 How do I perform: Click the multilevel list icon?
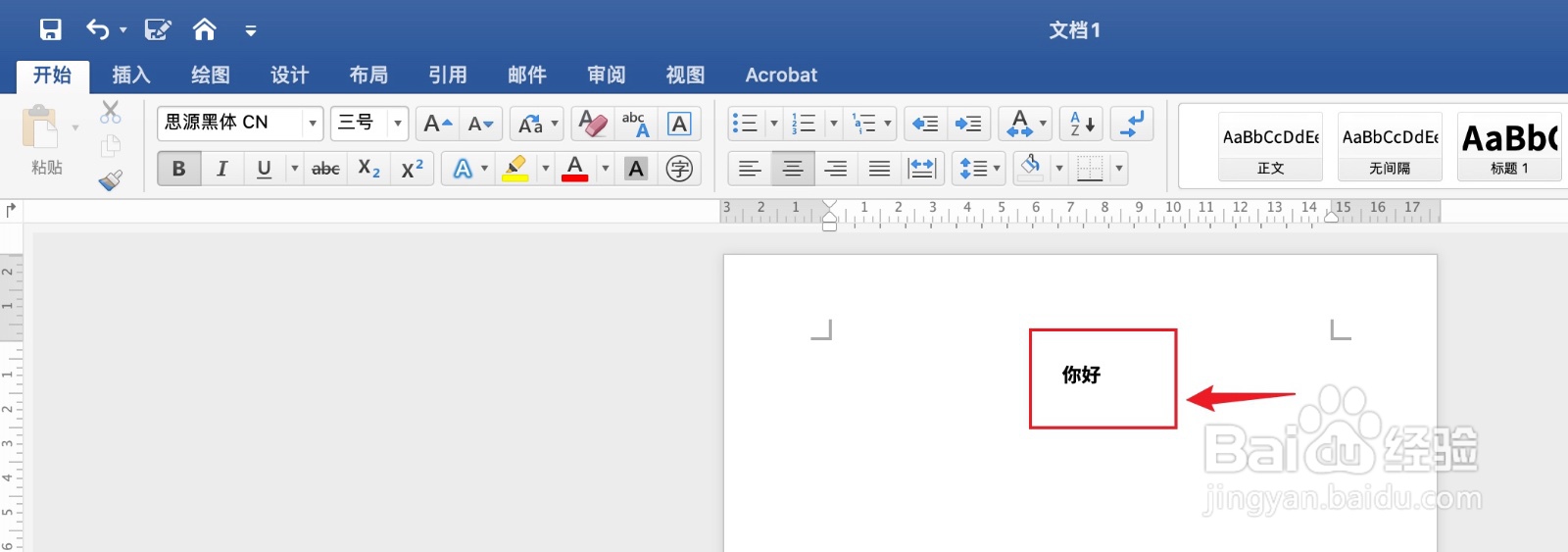tap(863, 124)
